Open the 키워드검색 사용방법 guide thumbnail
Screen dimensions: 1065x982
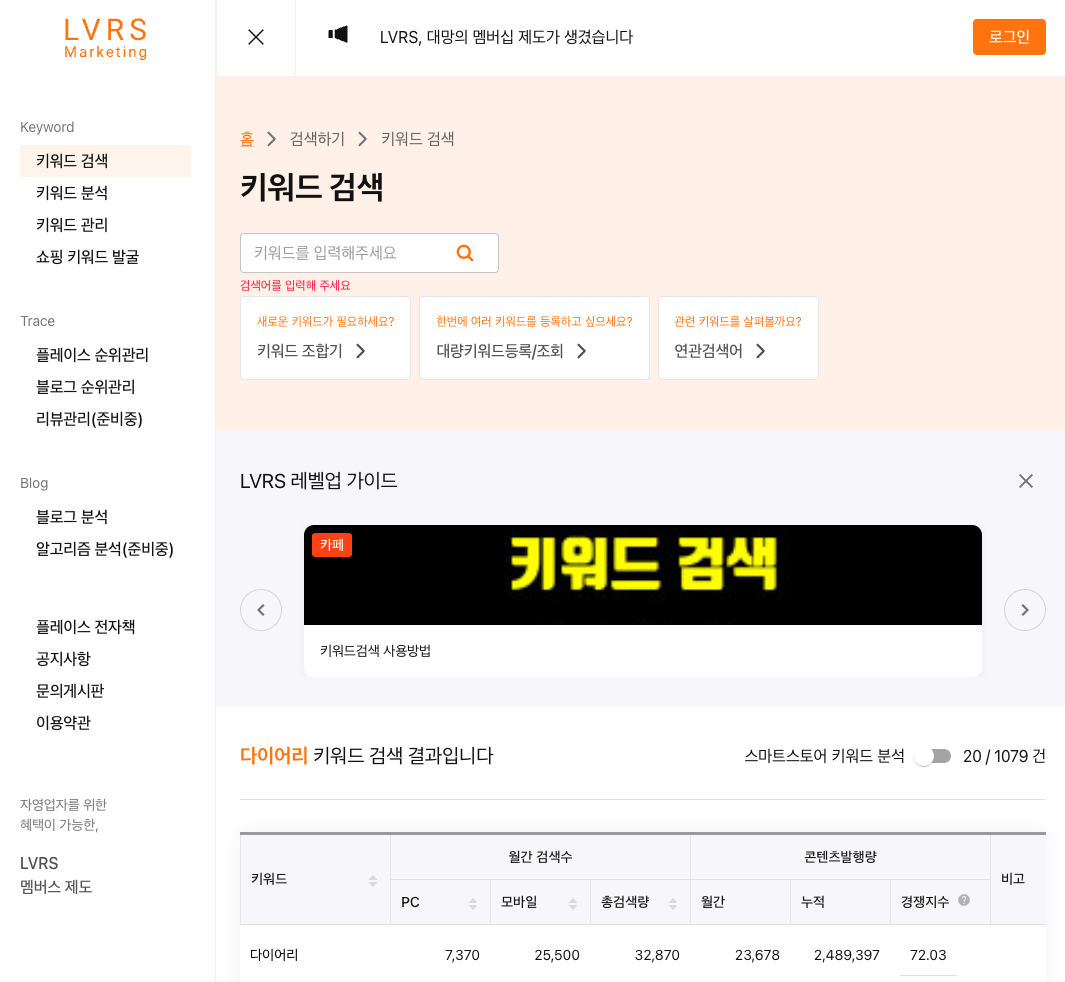click(x=642, y=575)
